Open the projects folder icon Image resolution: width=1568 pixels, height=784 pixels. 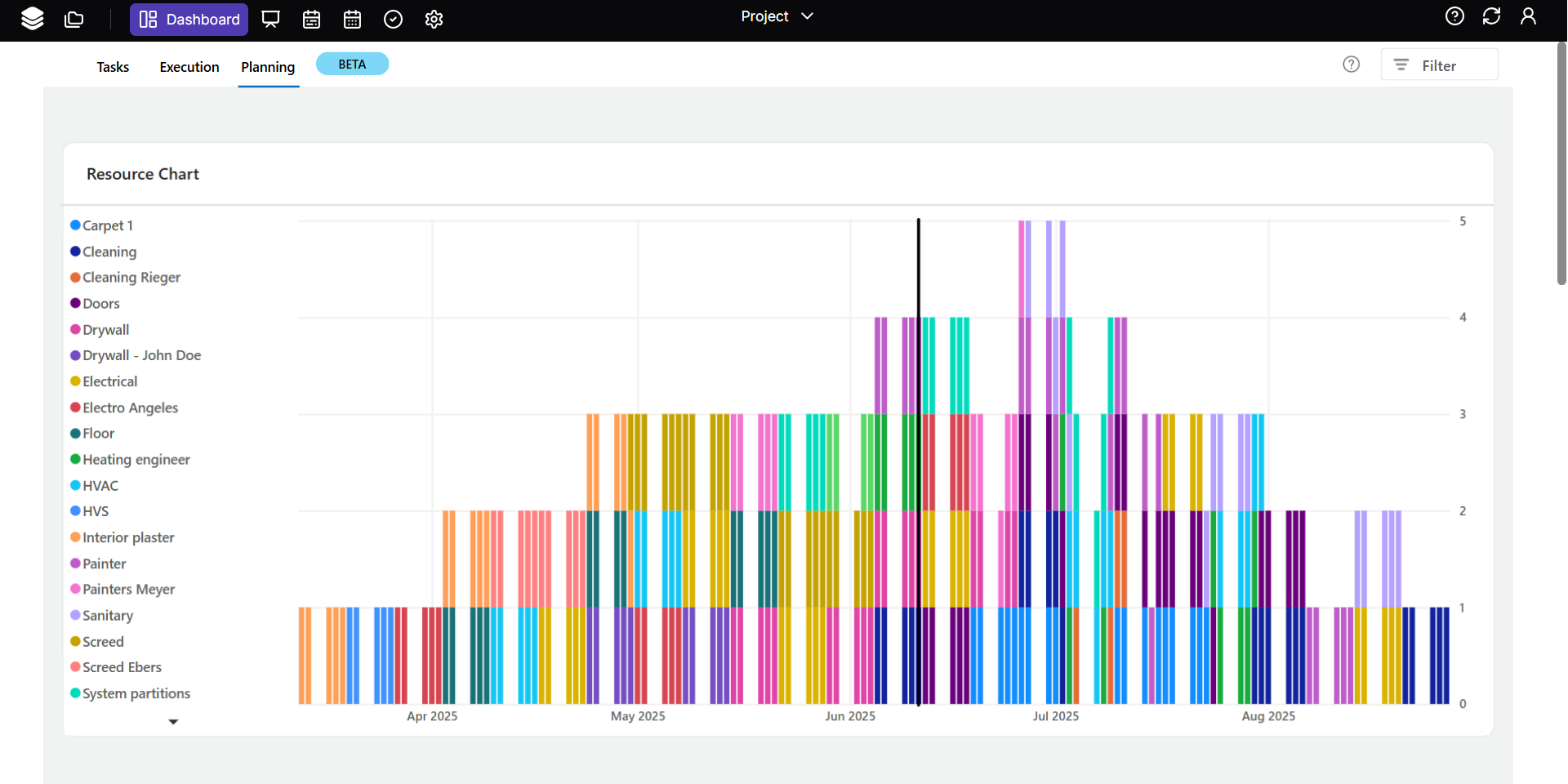[x=74, y=19]
